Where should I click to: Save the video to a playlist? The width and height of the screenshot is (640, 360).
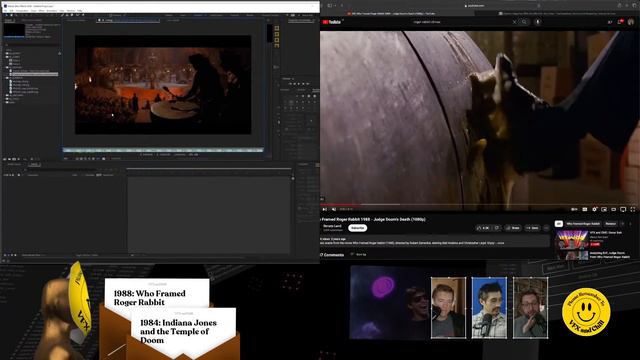pyautogui.click(x=532, y=228)
